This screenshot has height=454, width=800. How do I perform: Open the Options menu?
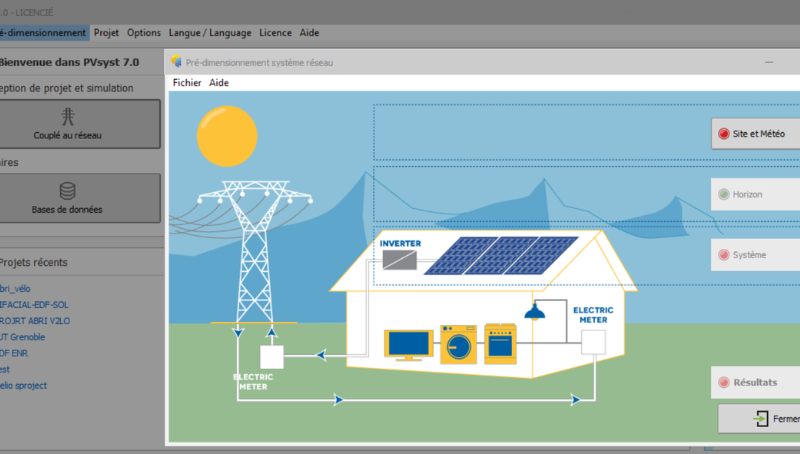(x=144, y=32)
